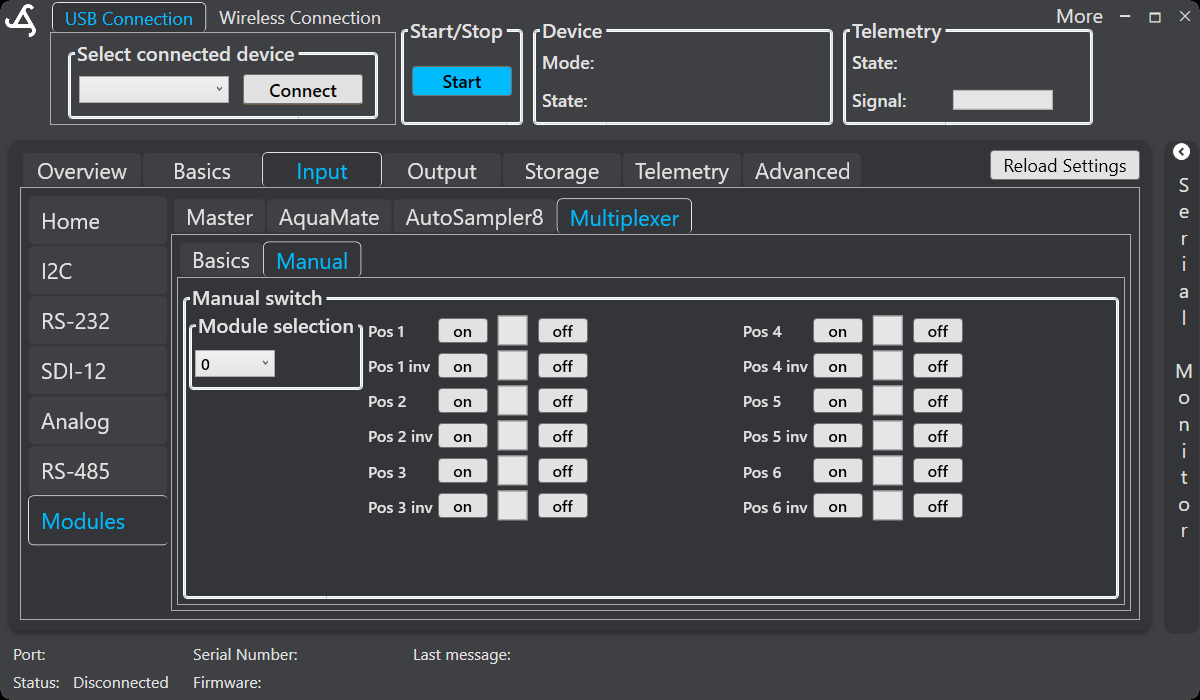Open the Storage tab
Viewport: 1200px width, 700px height.
pyautogui.click(x=562, y=171)
